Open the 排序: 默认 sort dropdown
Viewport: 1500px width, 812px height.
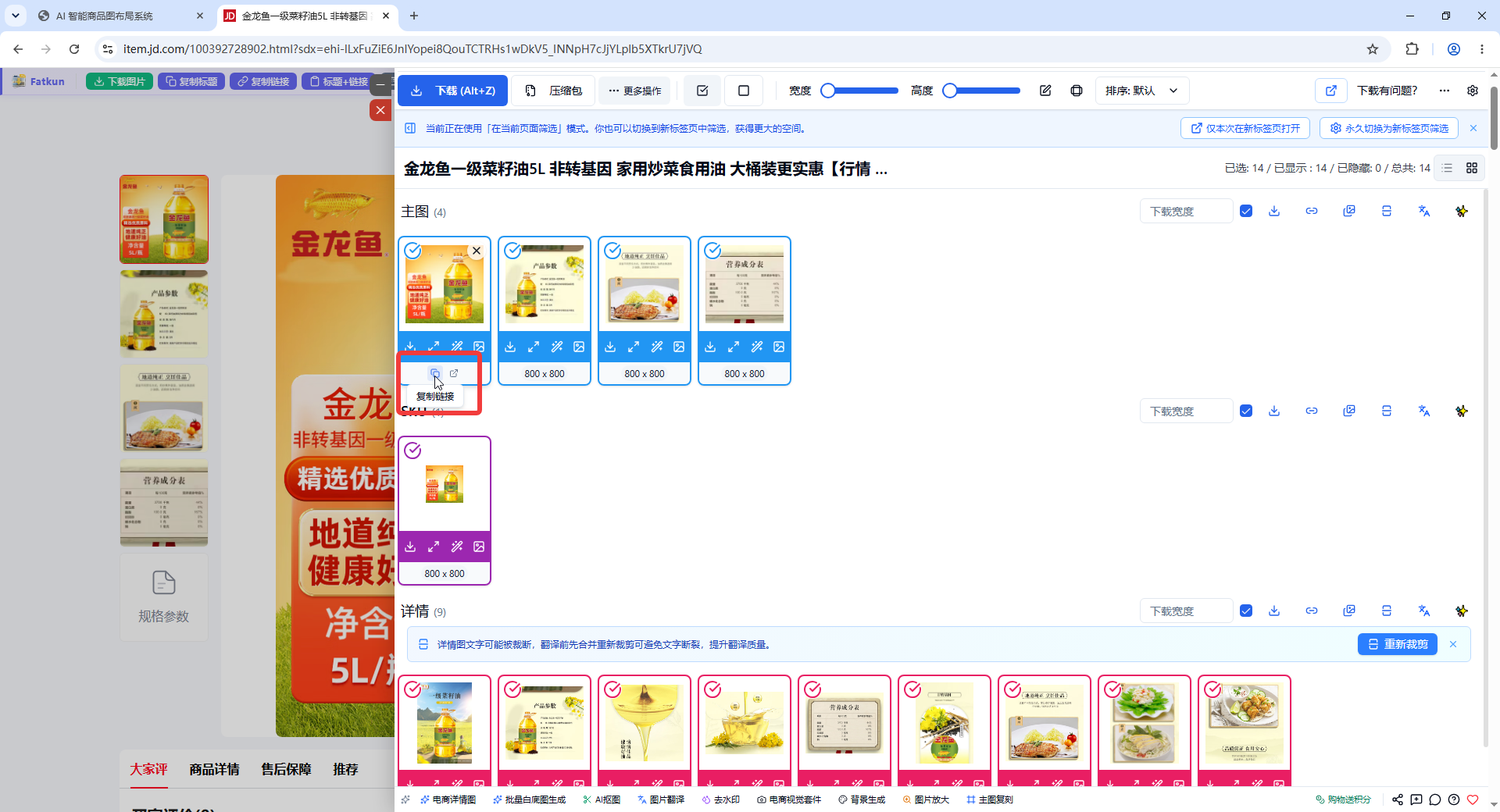pyautogui.click(x=1142, y=91)
